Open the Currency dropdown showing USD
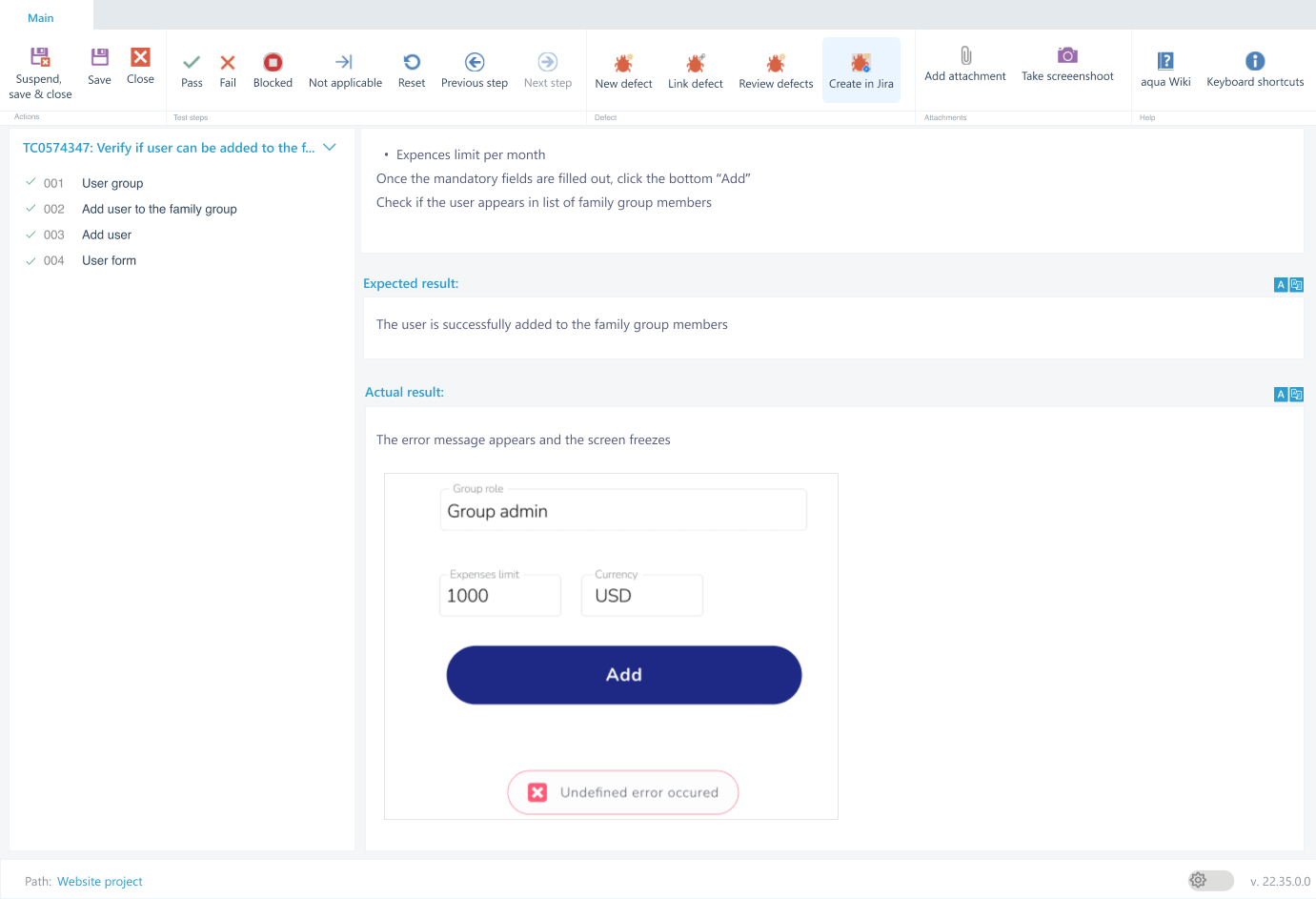This screenshot has height=899, width=1316. [641, 594]
